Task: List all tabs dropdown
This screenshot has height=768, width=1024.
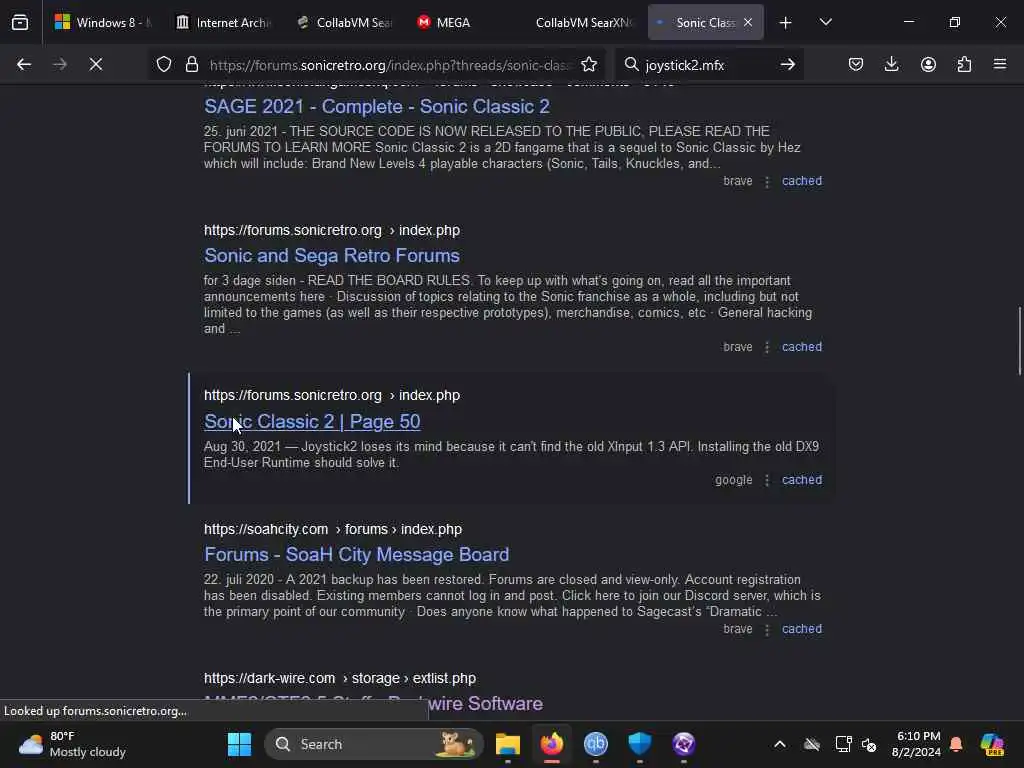Action: [825, 23]
